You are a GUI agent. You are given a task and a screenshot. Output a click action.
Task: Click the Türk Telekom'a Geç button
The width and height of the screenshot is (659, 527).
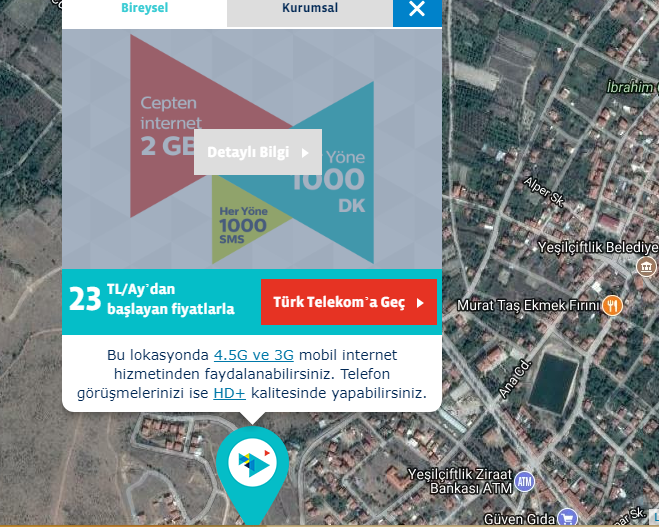(349, 302)
